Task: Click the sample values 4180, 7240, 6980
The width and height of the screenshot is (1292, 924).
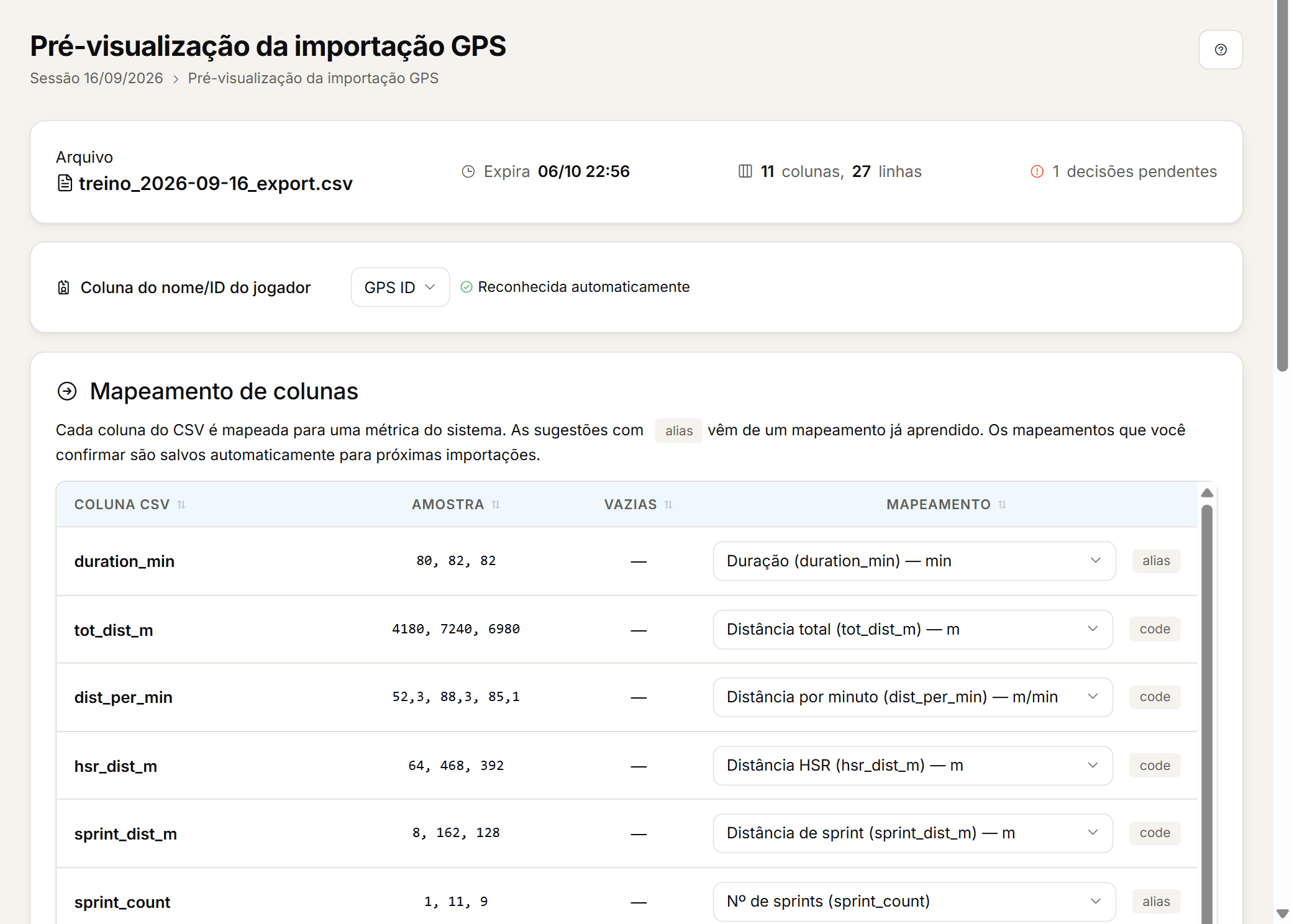Action: coord(456,629)
